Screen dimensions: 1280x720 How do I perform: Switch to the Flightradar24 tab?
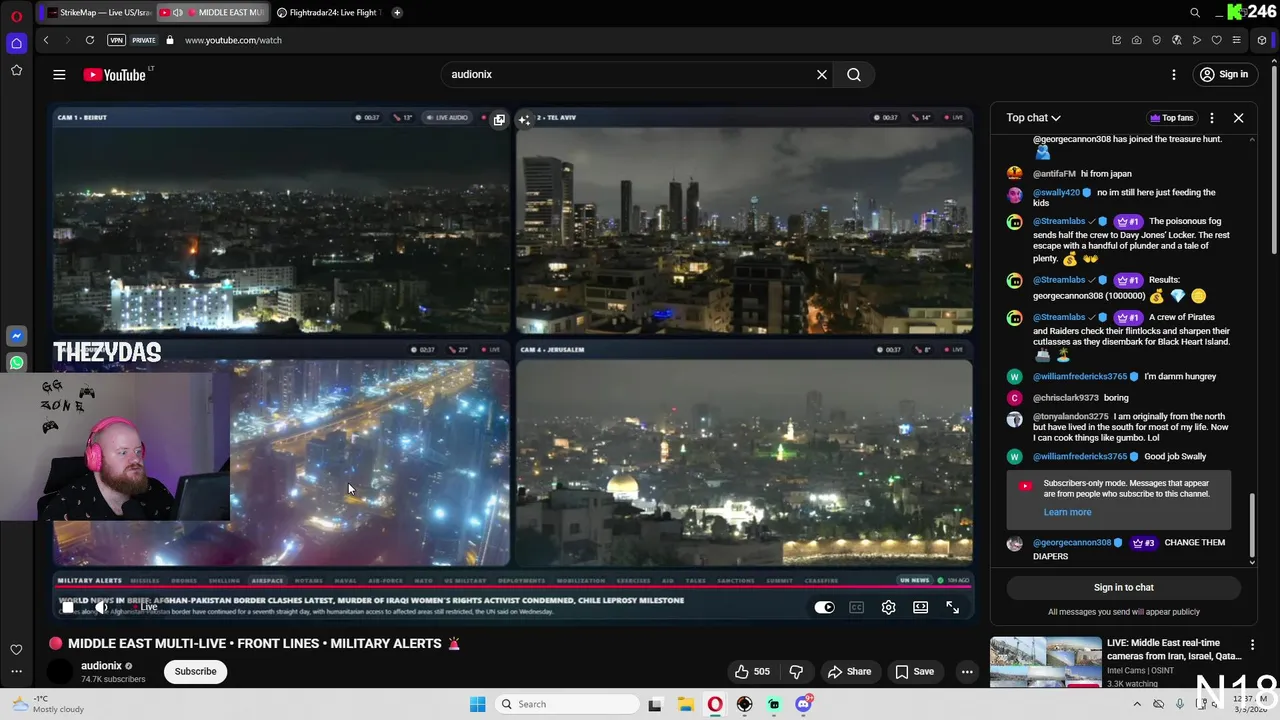(x=328, y=12)
